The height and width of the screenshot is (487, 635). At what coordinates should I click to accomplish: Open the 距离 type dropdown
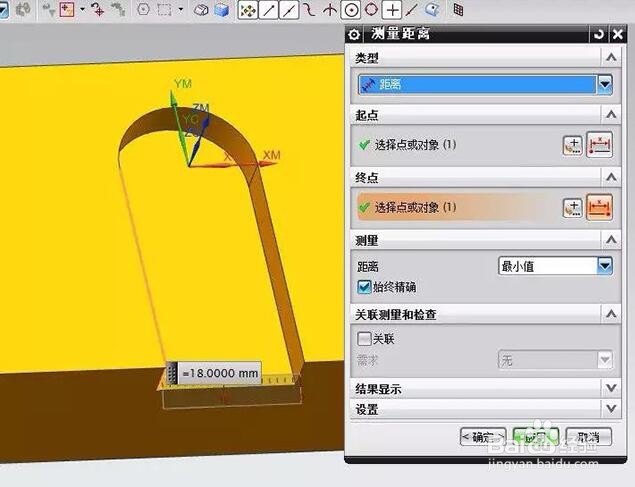coord(605,85)
